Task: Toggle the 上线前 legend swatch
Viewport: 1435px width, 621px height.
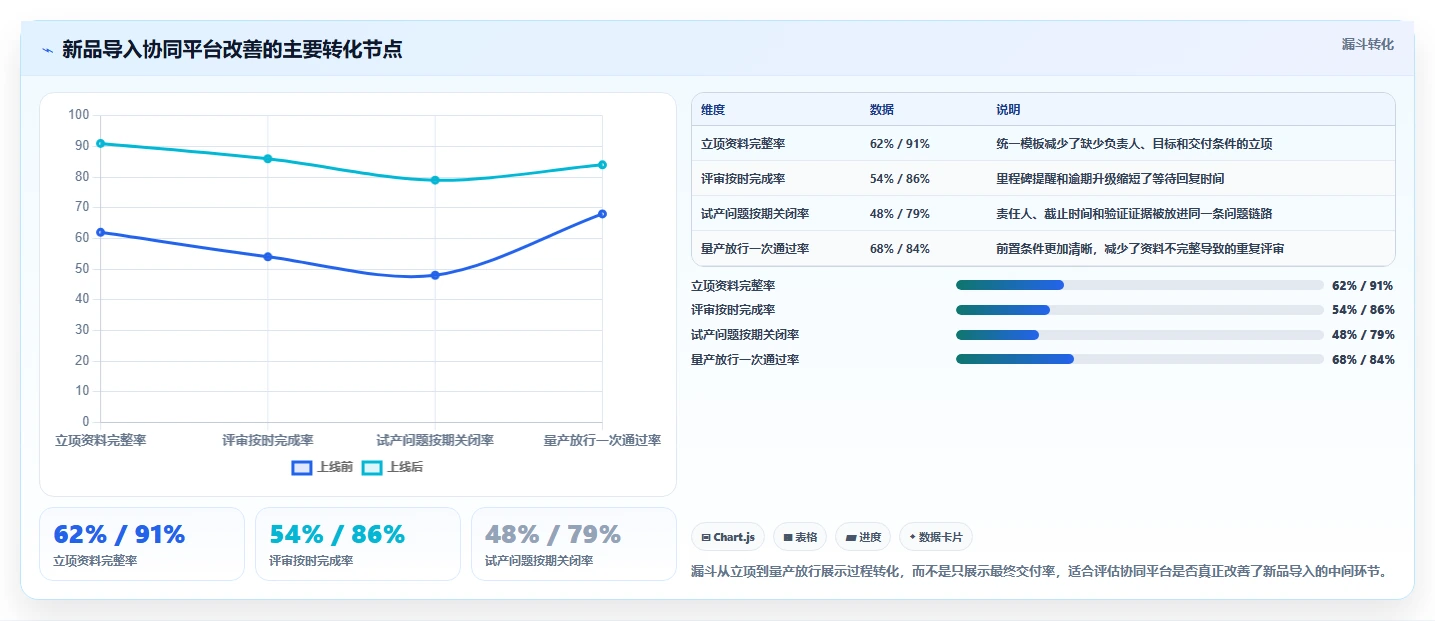Action: [x=302, y=467]
